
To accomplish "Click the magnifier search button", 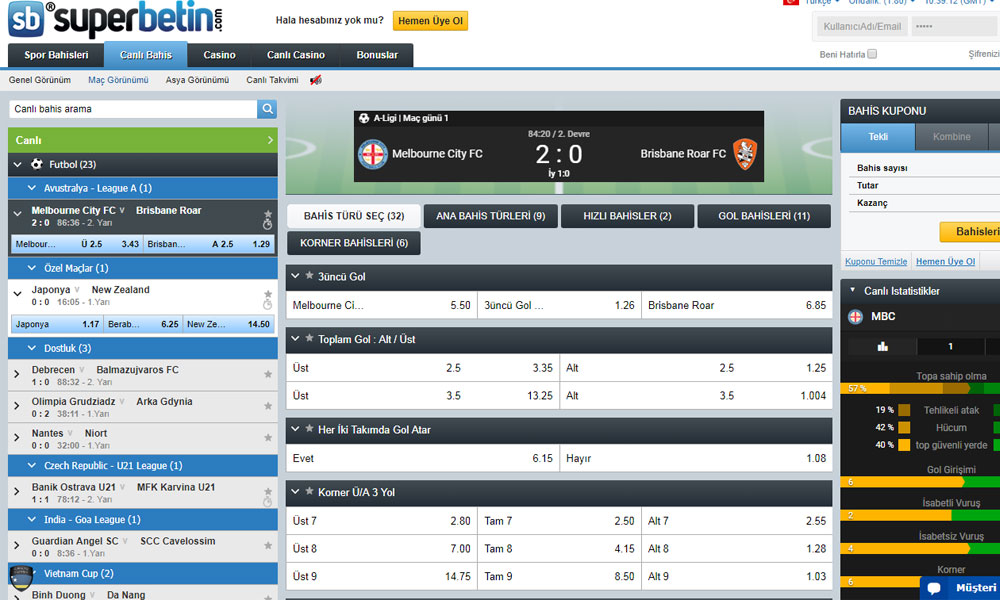I will pos(267,109).
